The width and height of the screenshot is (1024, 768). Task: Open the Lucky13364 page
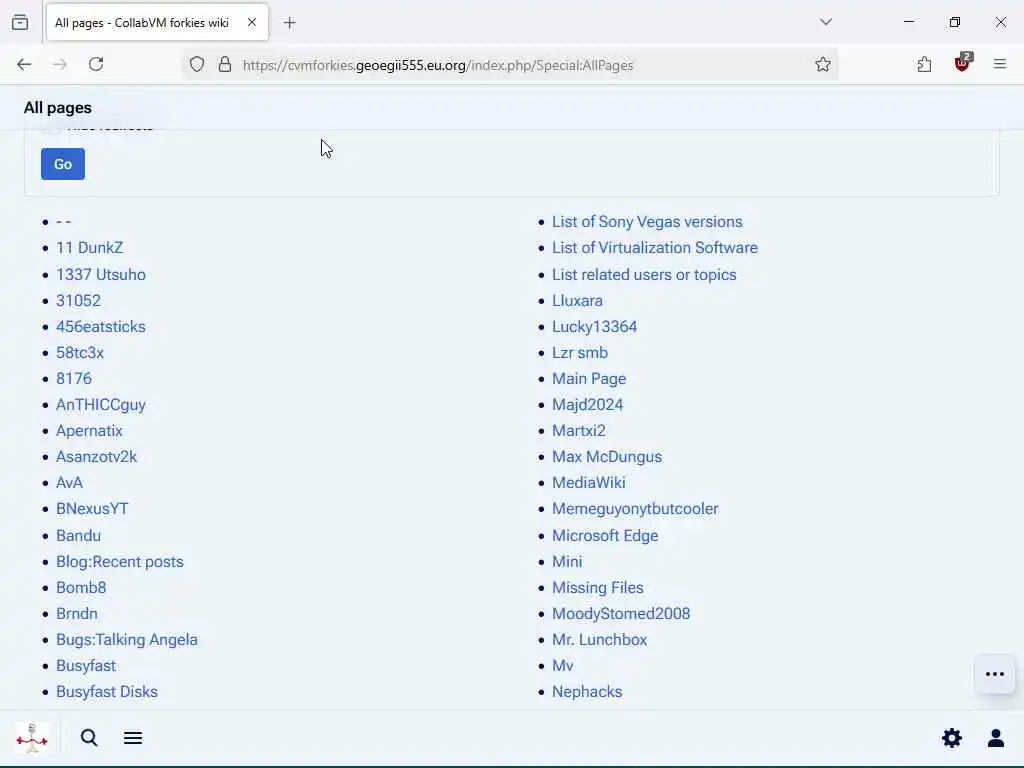[594, 327]
